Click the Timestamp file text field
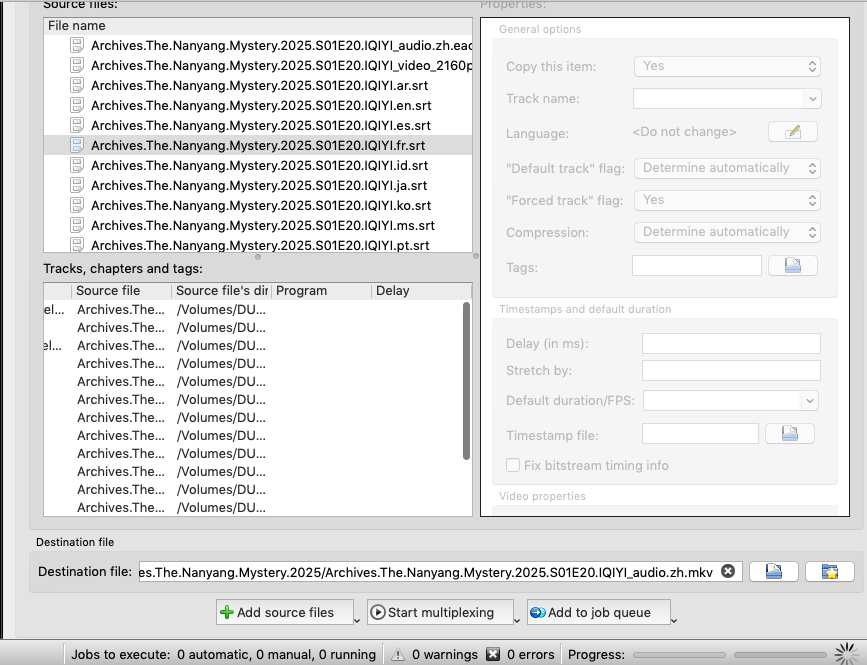 click(700, 434)
